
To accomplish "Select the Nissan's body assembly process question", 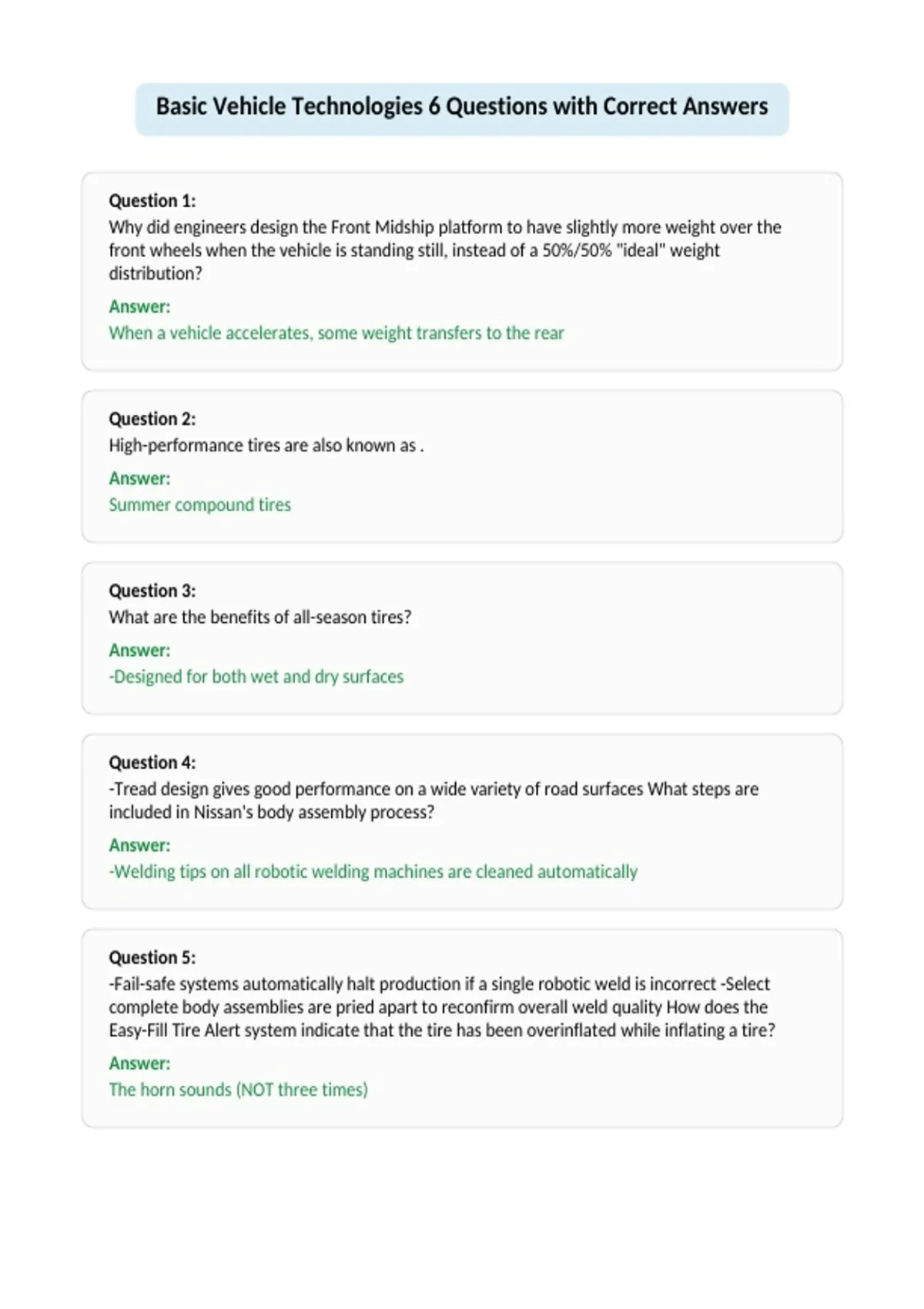I will click(434, 801).
